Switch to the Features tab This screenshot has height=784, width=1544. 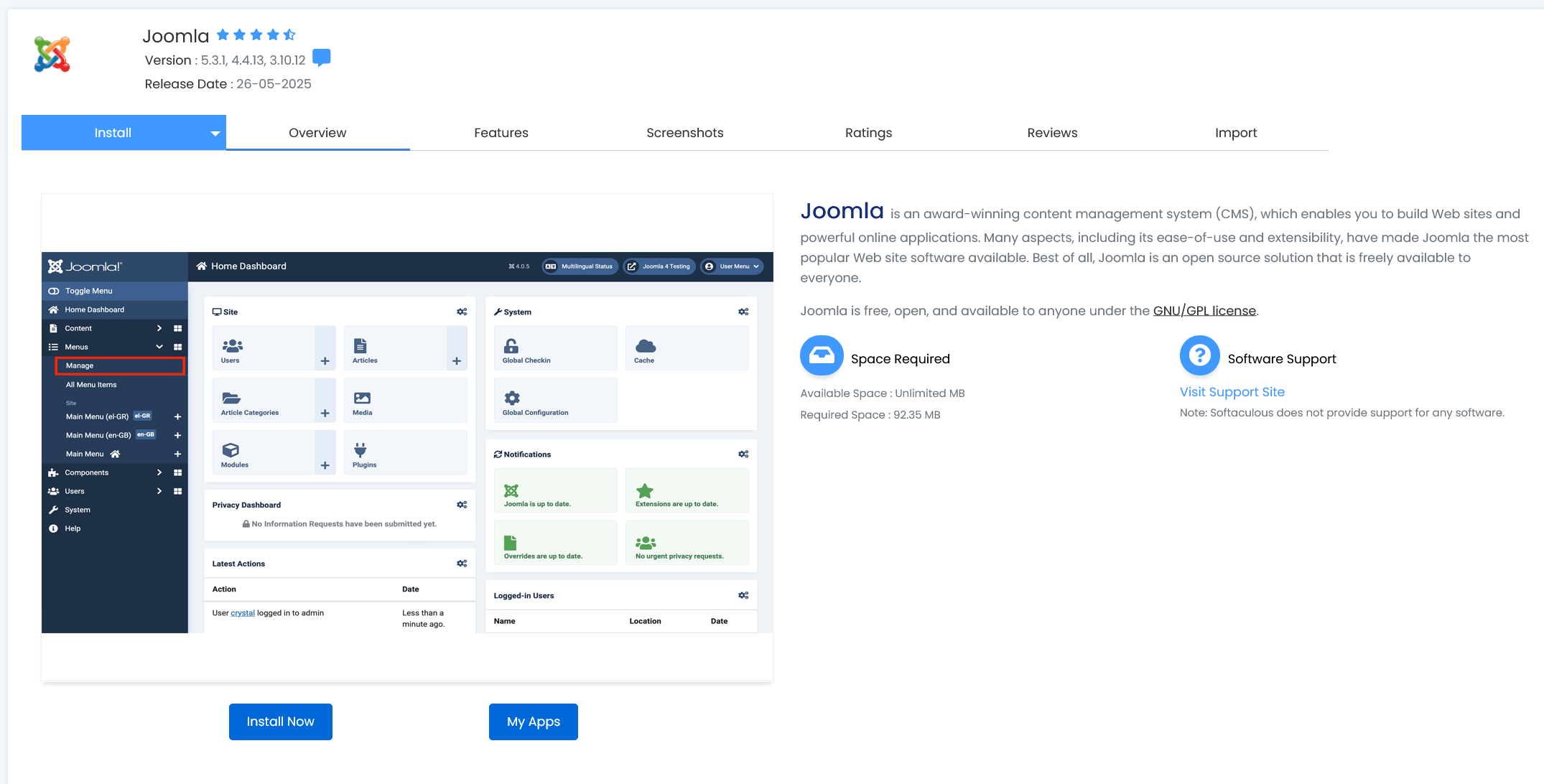click(x=501, y=133)
